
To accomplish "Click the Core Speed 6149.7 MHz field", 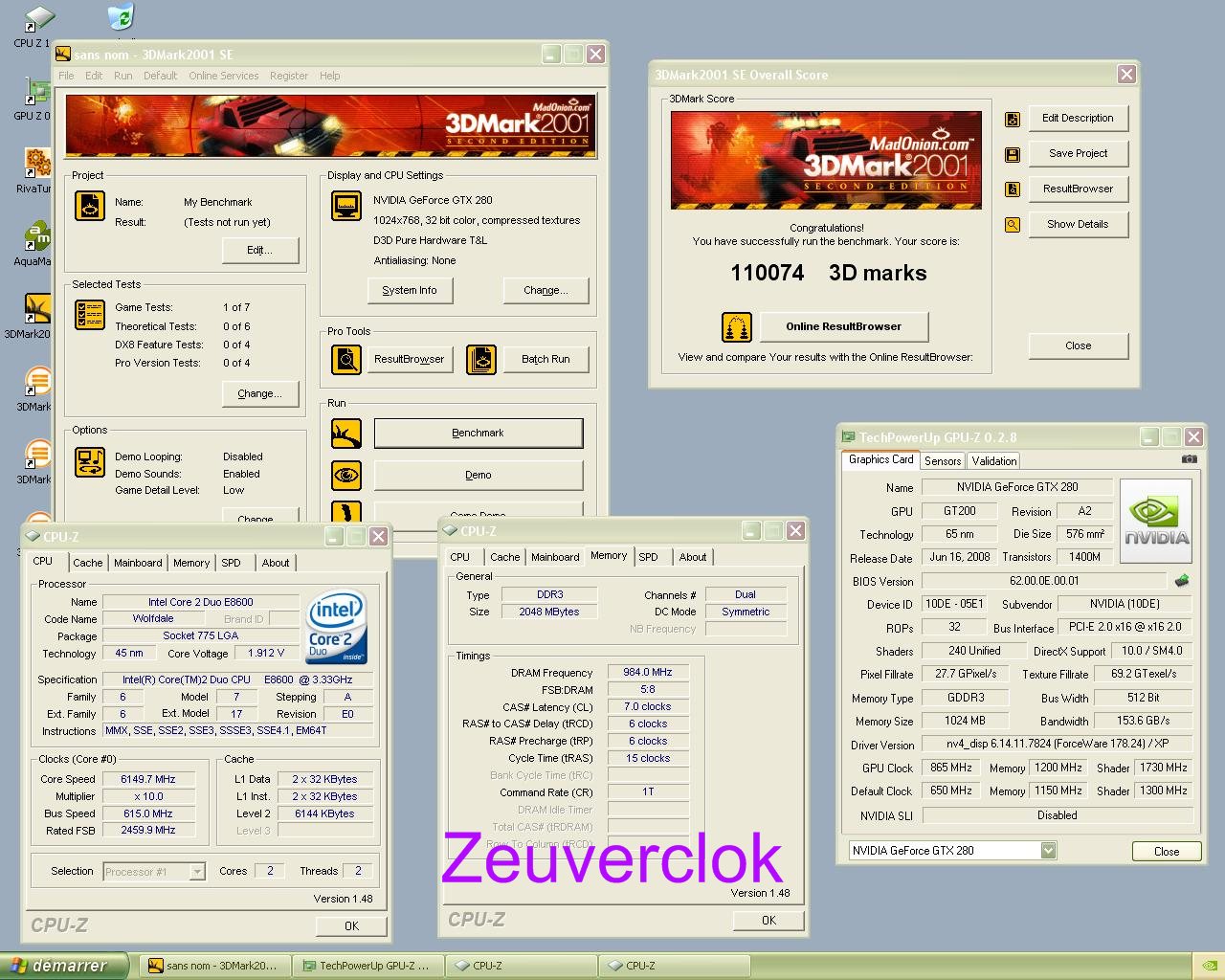I will tap(148, 779).
